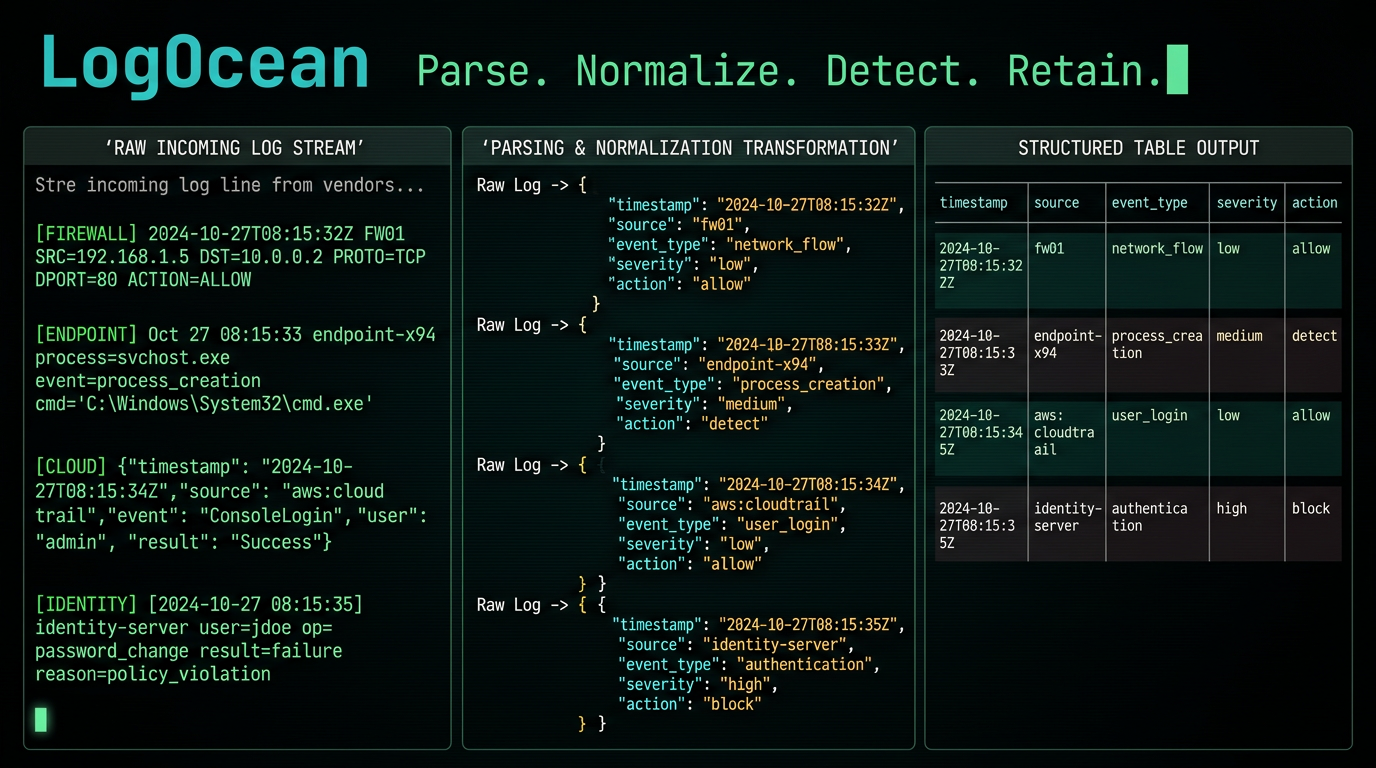The image size is (1376, 768).
Task: Select the STRUCTURED TABLE OUTPUT header
Action: pyautogui.click(x=1138, y=148)
